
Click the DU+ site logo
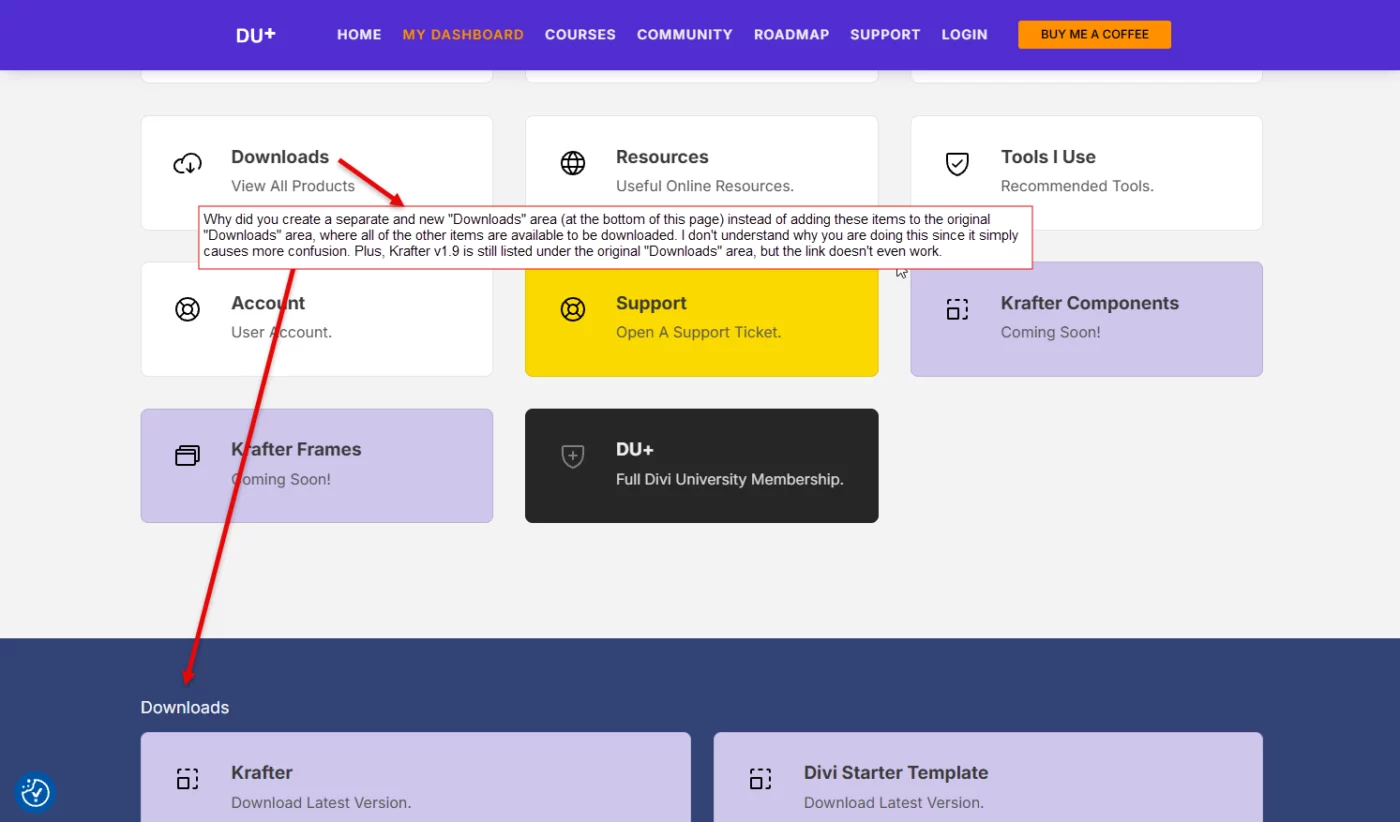coord(256,35)
